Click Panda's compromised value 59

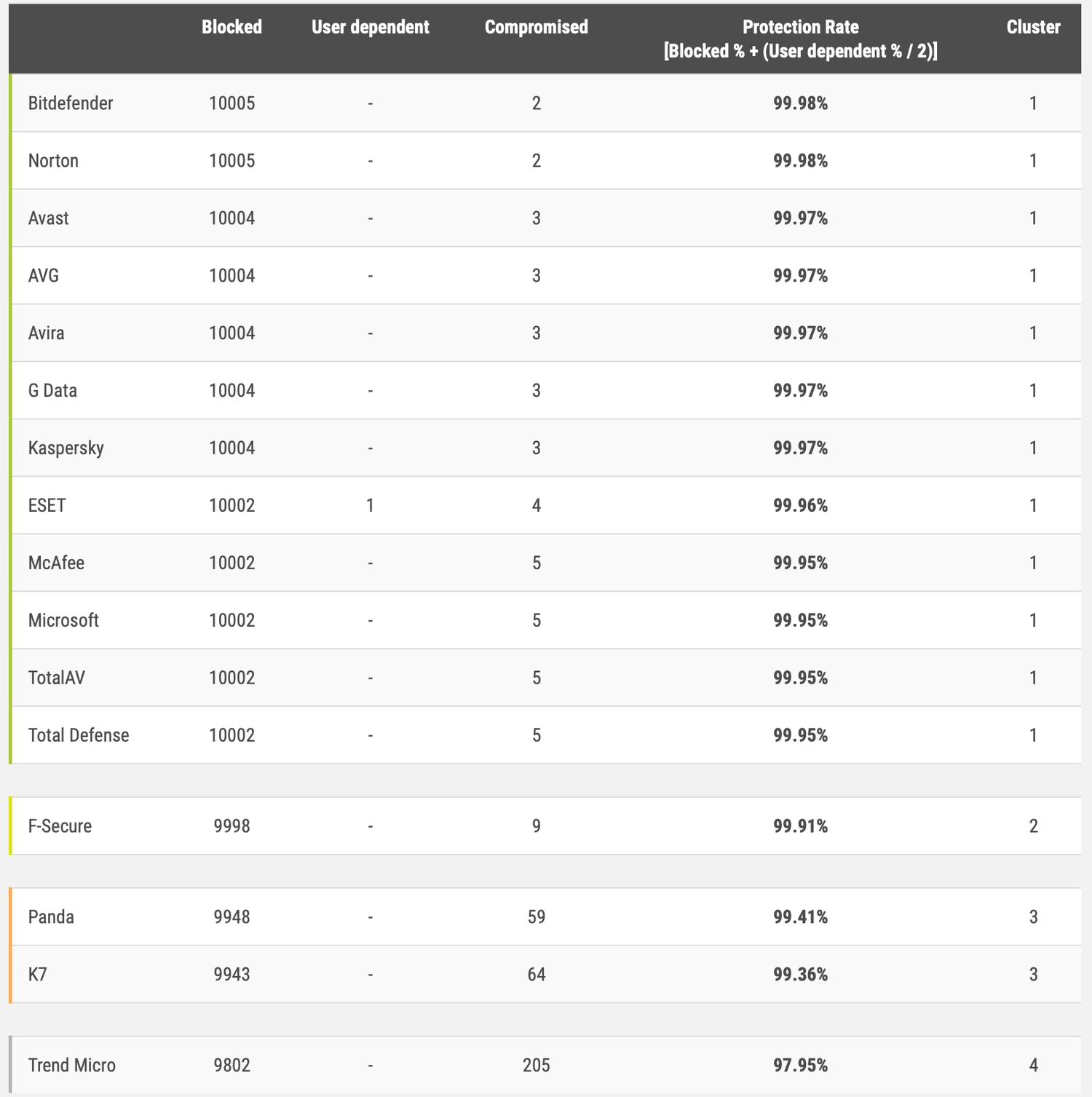(536, 916)
